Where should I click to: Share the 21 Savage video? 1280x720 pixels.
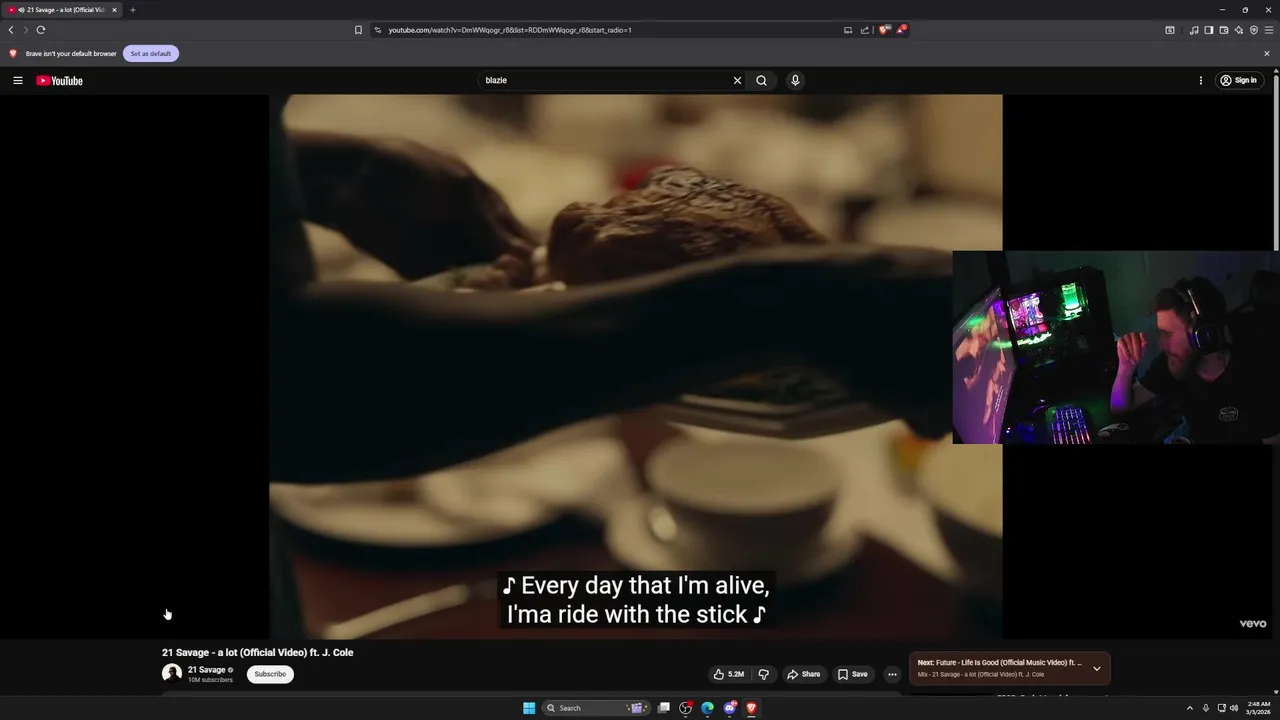coord(803,674)
